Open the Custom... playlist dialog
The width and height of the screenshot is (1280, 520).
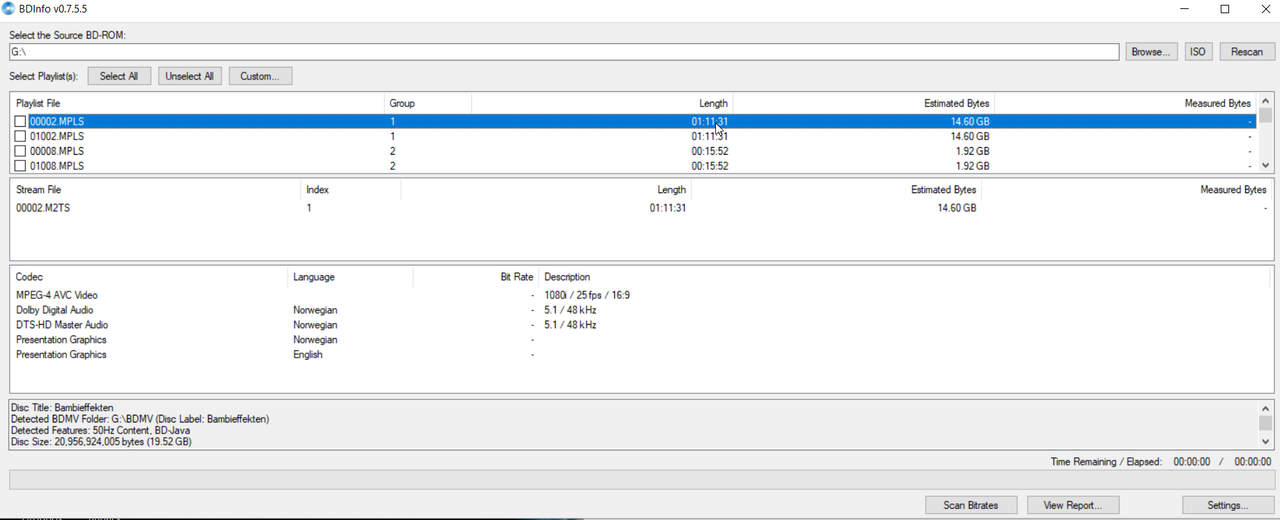point(260,76)
